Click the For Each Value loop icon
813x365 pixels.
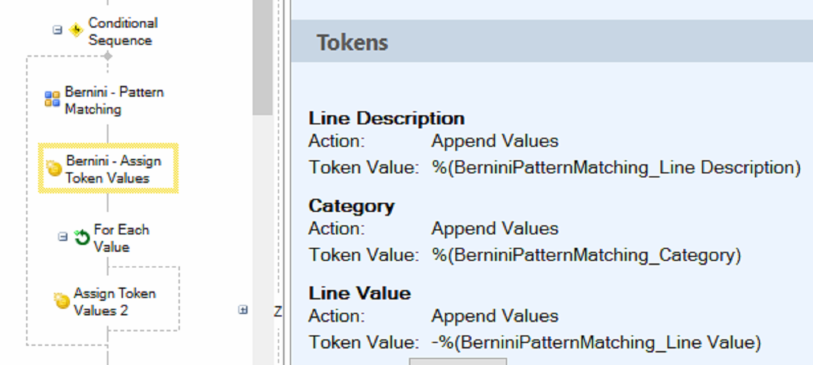point(82,237)
